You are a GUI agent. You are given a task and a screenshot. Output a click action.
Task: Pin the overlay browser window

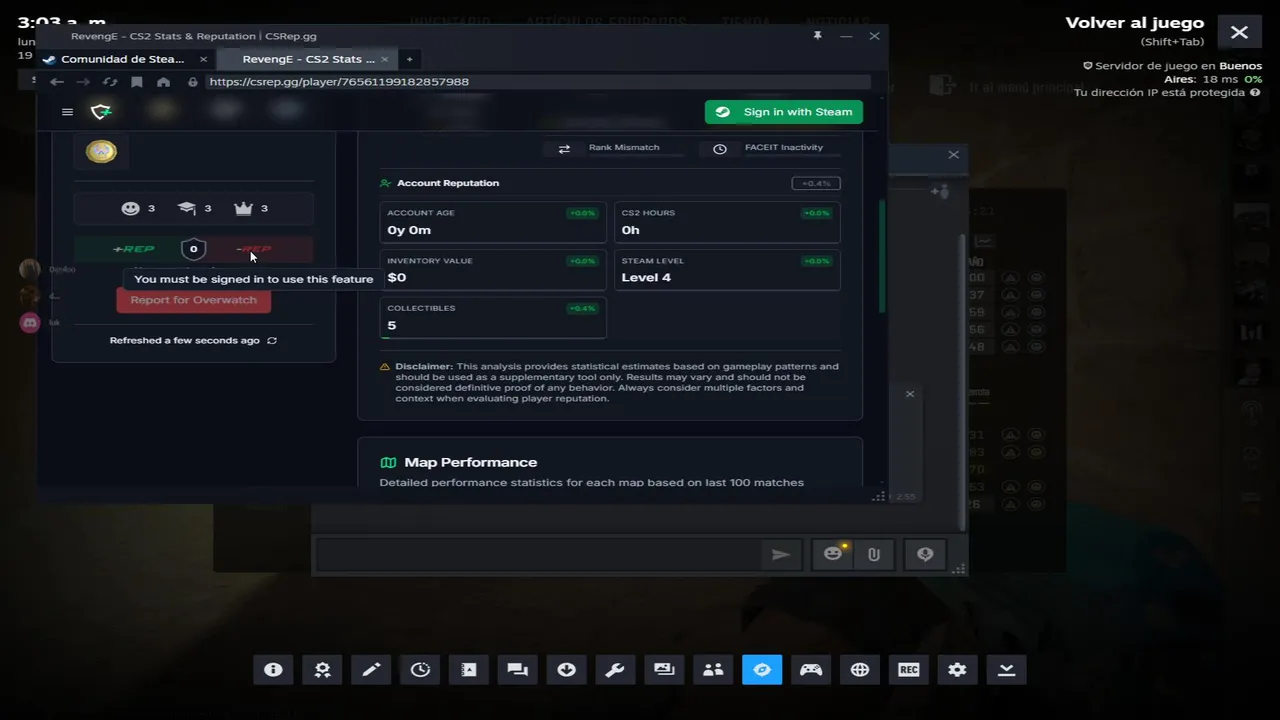(817, 35)
